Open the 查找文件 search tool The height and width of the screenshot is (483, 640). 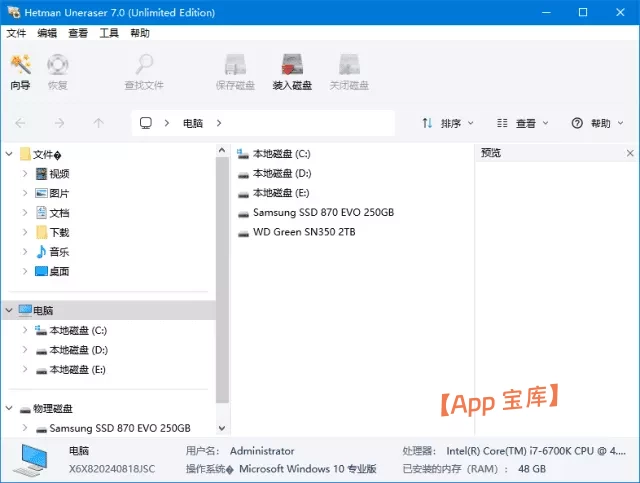click(x=144, y=72)
